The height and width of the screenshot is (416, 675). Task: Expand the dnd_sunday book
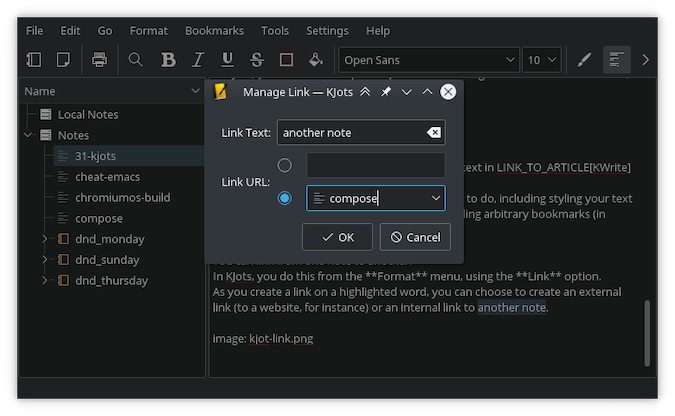click(x=45, y=259)
